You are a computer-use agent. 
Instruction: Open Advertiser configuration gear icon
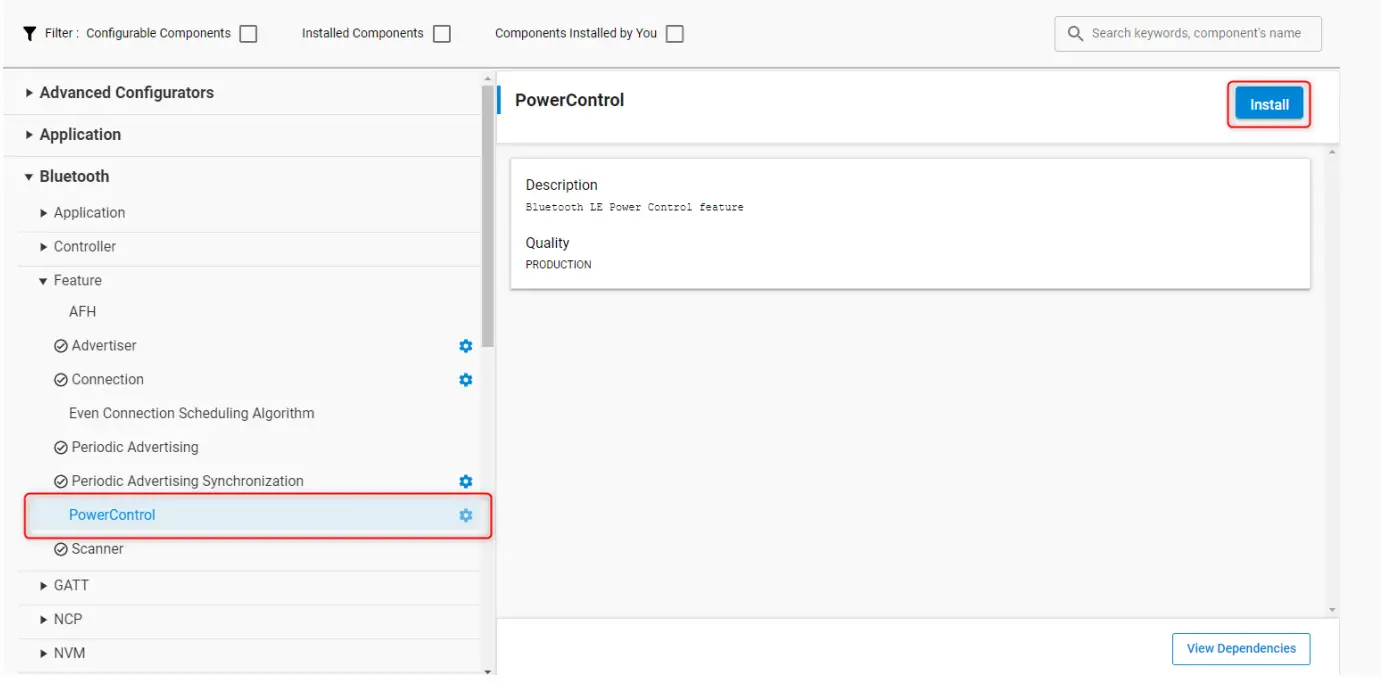click(x=465, y=346)
